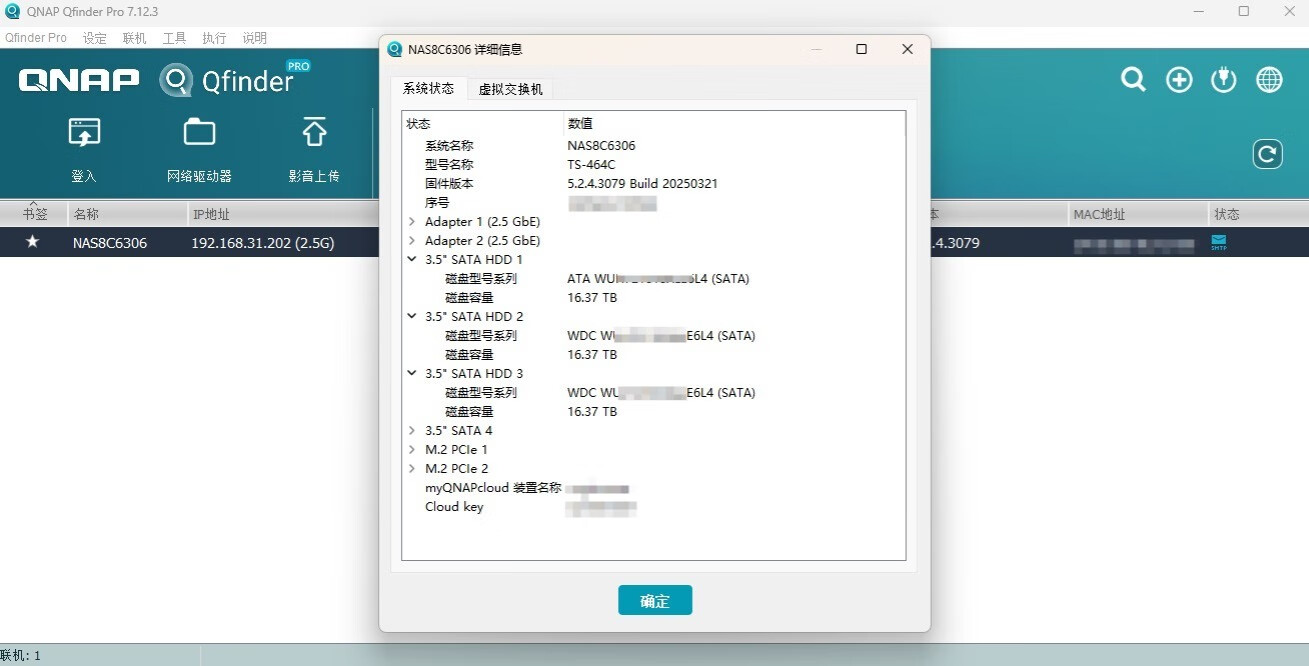Expand the 3.5" SATA 4 node
This screenshot has width=1309, height=666.
coord(412,431)
